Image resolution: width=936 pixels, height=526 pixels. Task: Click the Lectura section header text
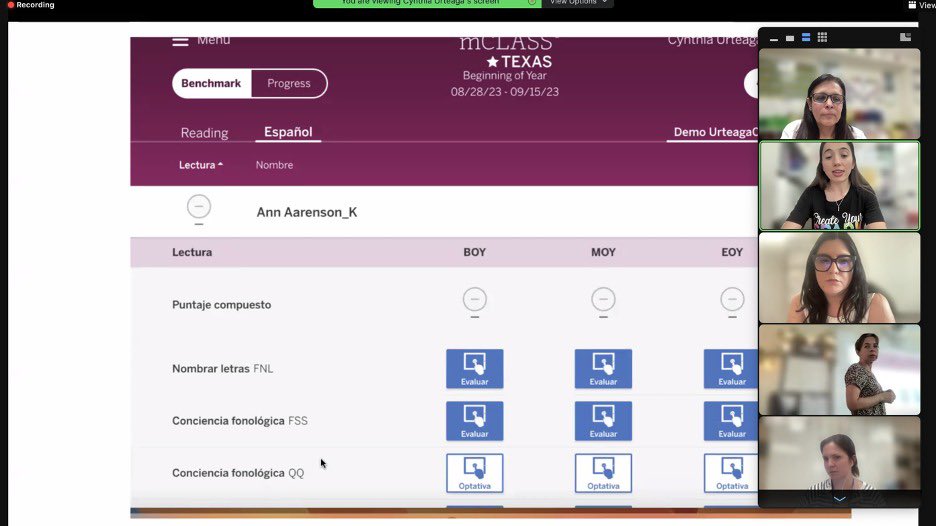[x=192, y=252]
